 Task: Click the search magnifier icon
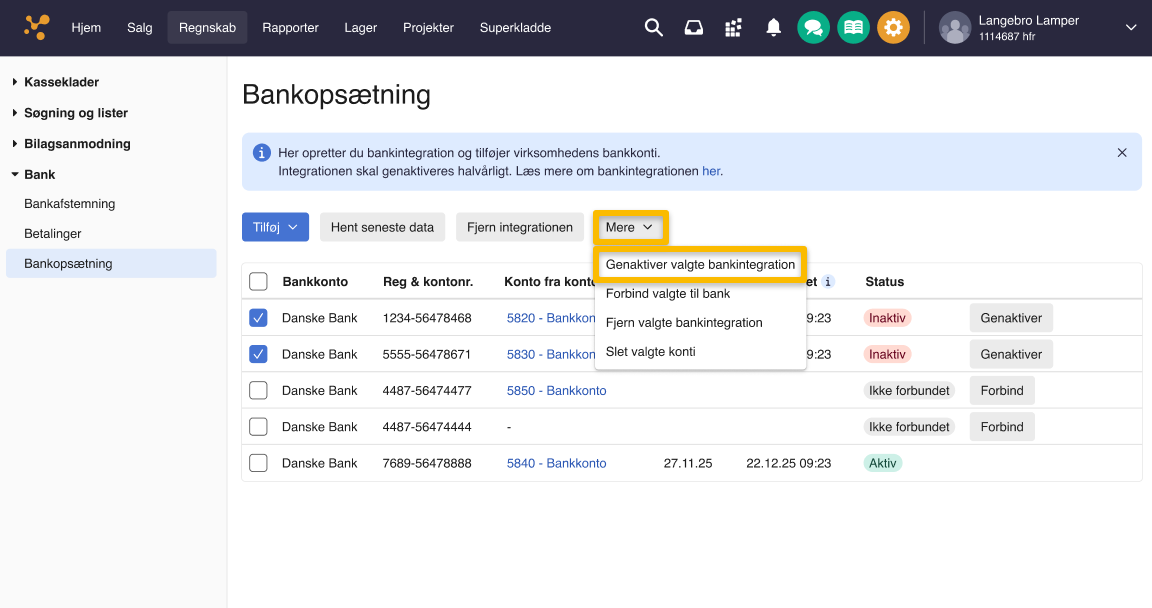653,28
